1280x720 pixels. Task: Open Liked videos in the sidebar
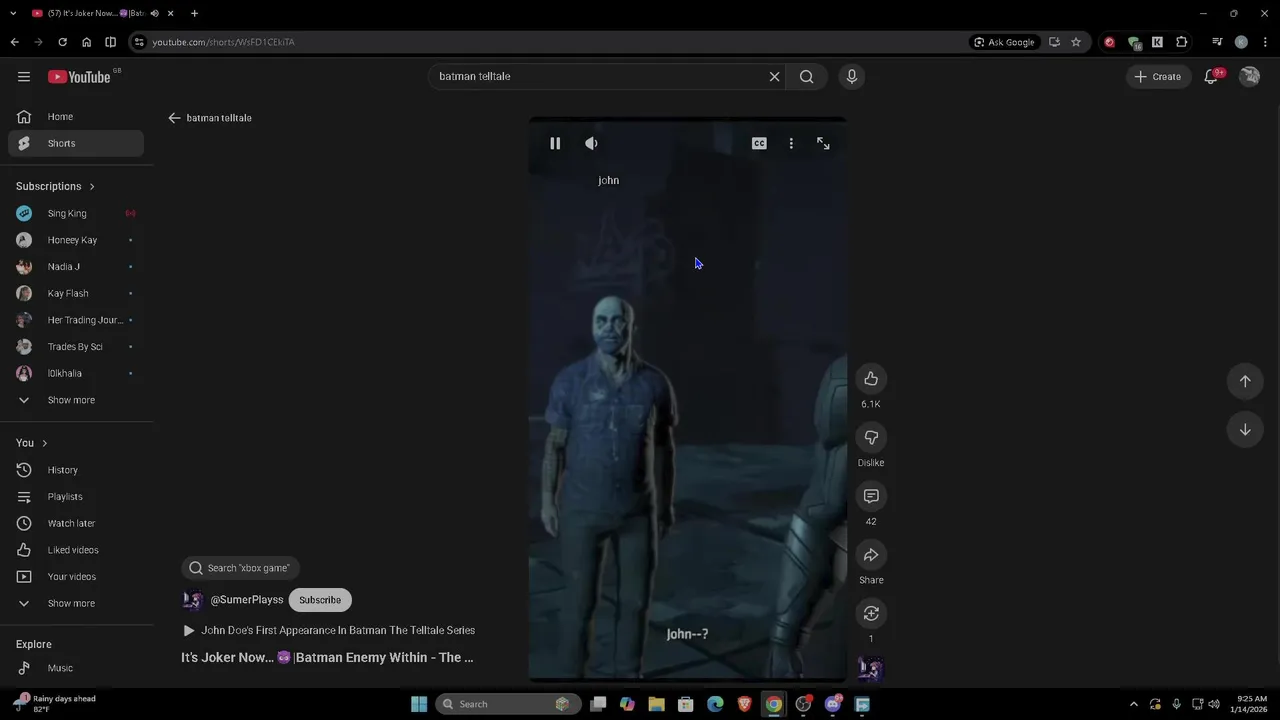coord(76,550)
